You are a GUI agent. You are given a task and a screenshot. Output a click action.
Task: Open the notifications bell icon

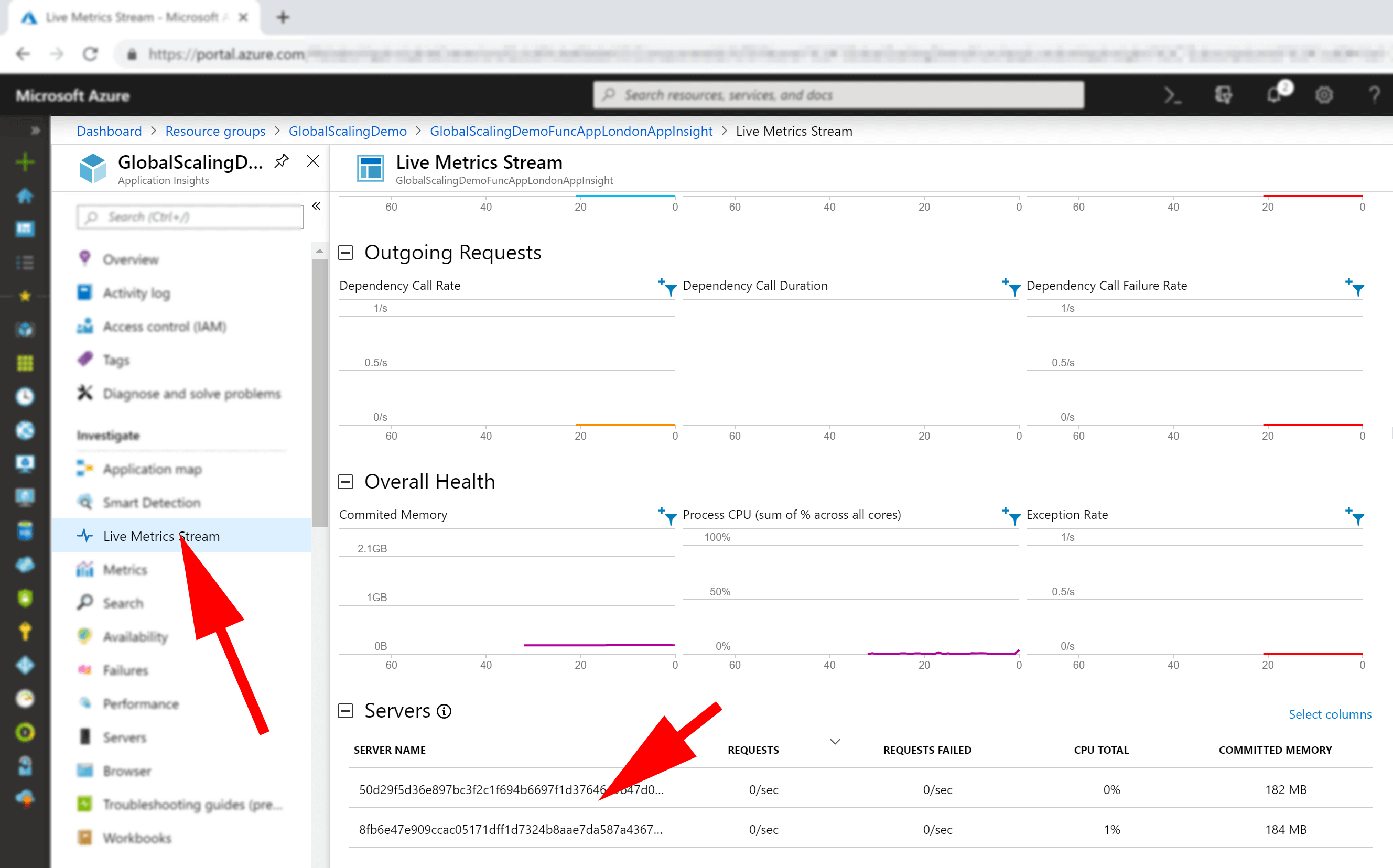tap(1275, 94)
